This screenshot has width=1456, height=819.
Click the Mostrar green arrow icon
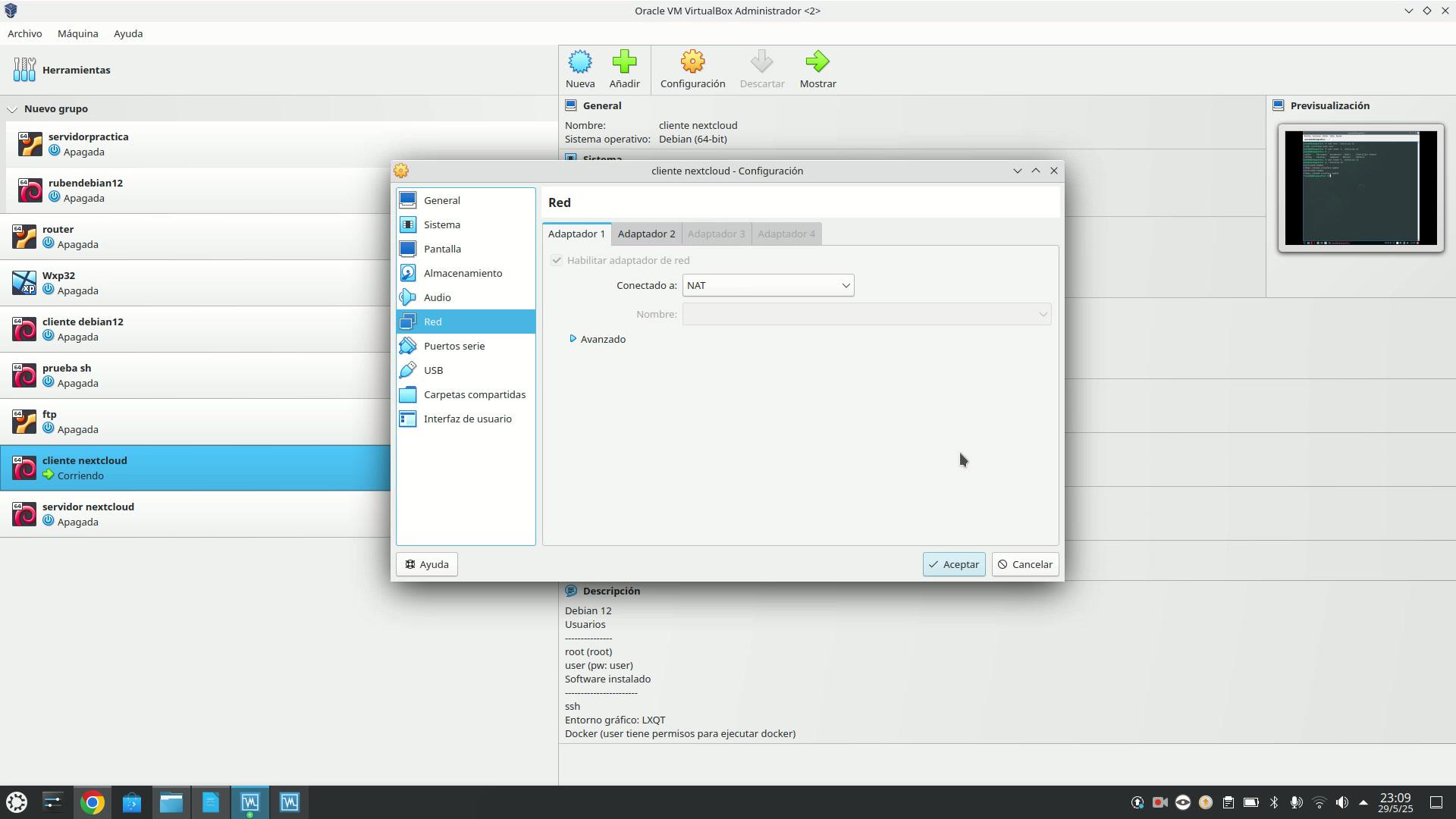point(817,62)
